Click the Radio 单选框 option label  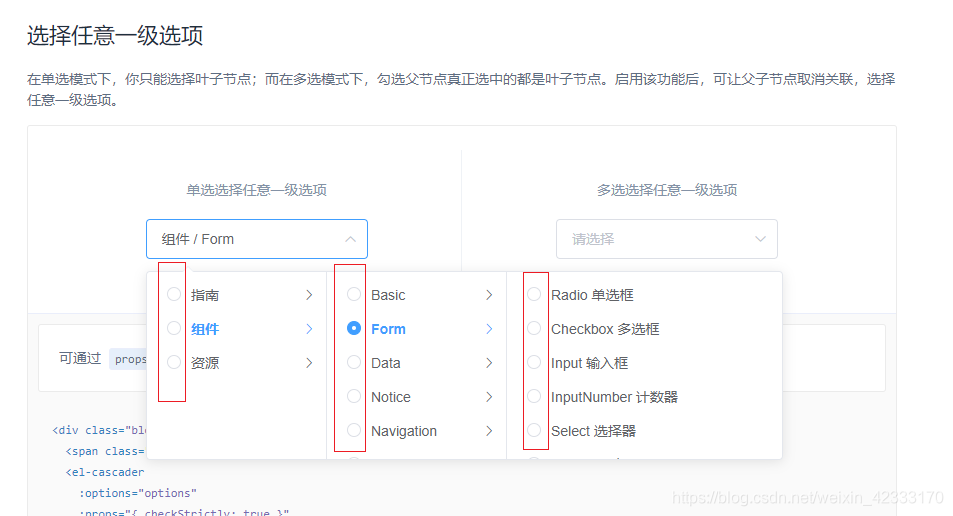[592, 295]
